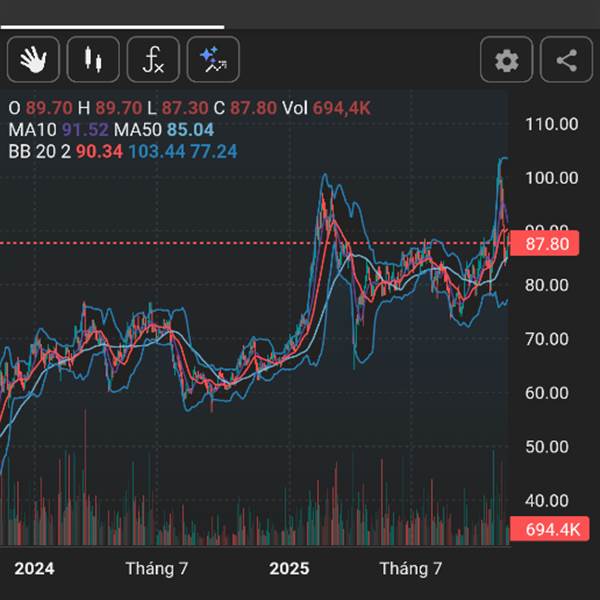Image resolution: width=600 pixels, height=600 pixels.
Task: Open the AI trend analysis tool
Action: (x=213, y=59)
